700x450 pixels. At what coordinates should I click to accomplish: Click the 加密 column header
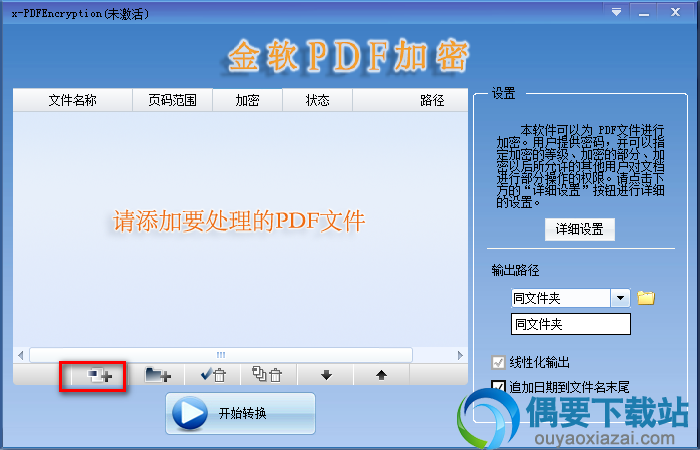(247, 100)
